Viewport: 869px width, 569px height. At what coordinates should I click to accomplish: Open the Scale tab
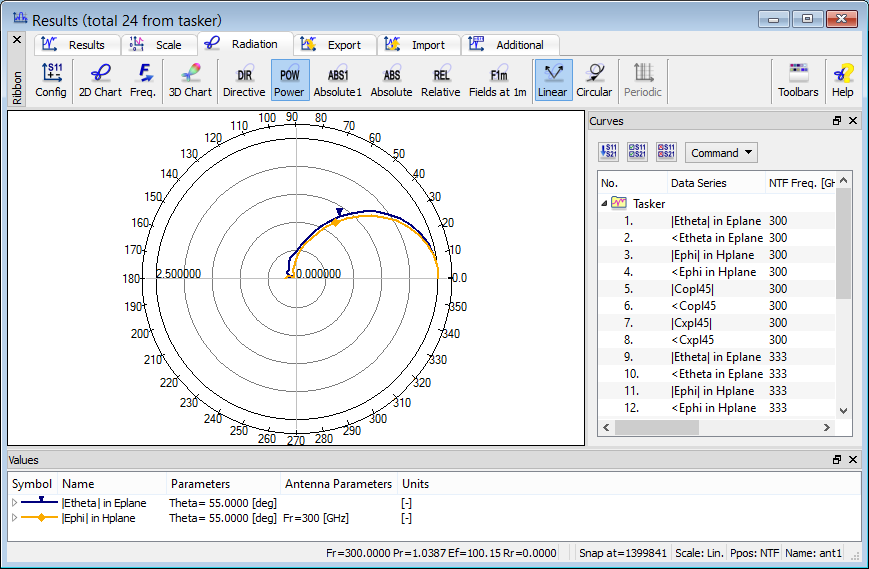pos(158,45)
